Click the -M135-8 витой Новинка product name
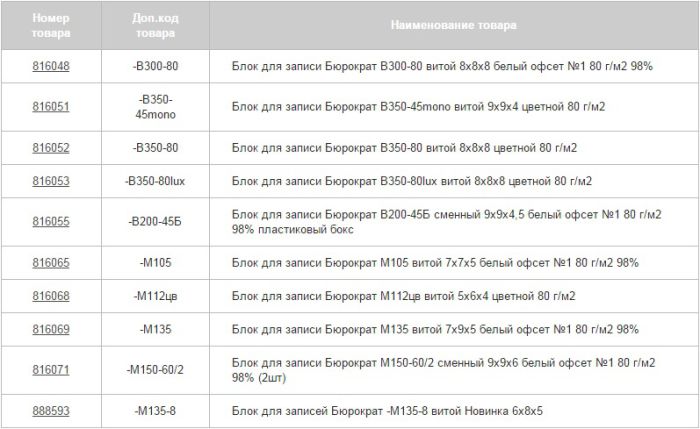700x429 pixels. point(387,411)
